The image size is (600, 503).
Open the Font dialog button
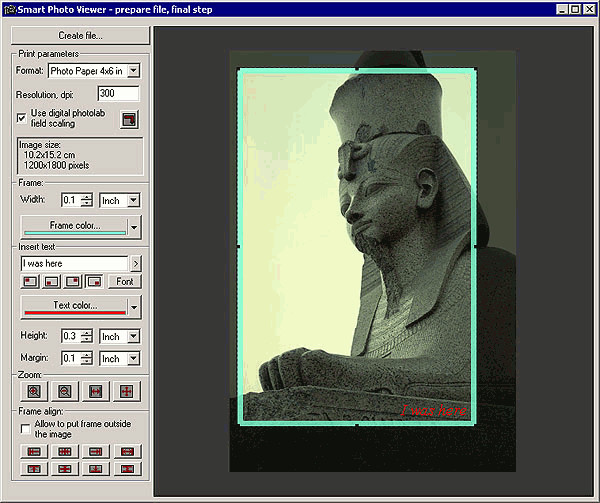pos(125,282)
